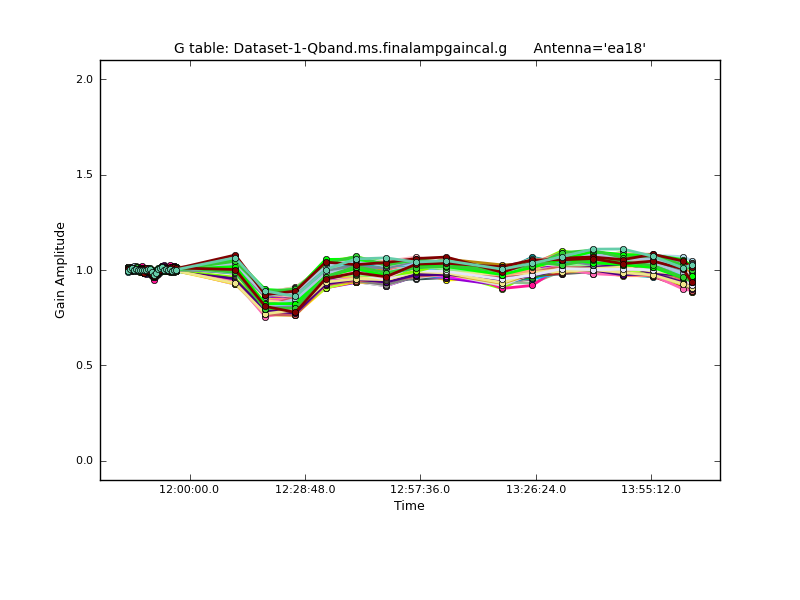
Task: Click the Gain Amplitude y-axis label
Action: point(60,270)
